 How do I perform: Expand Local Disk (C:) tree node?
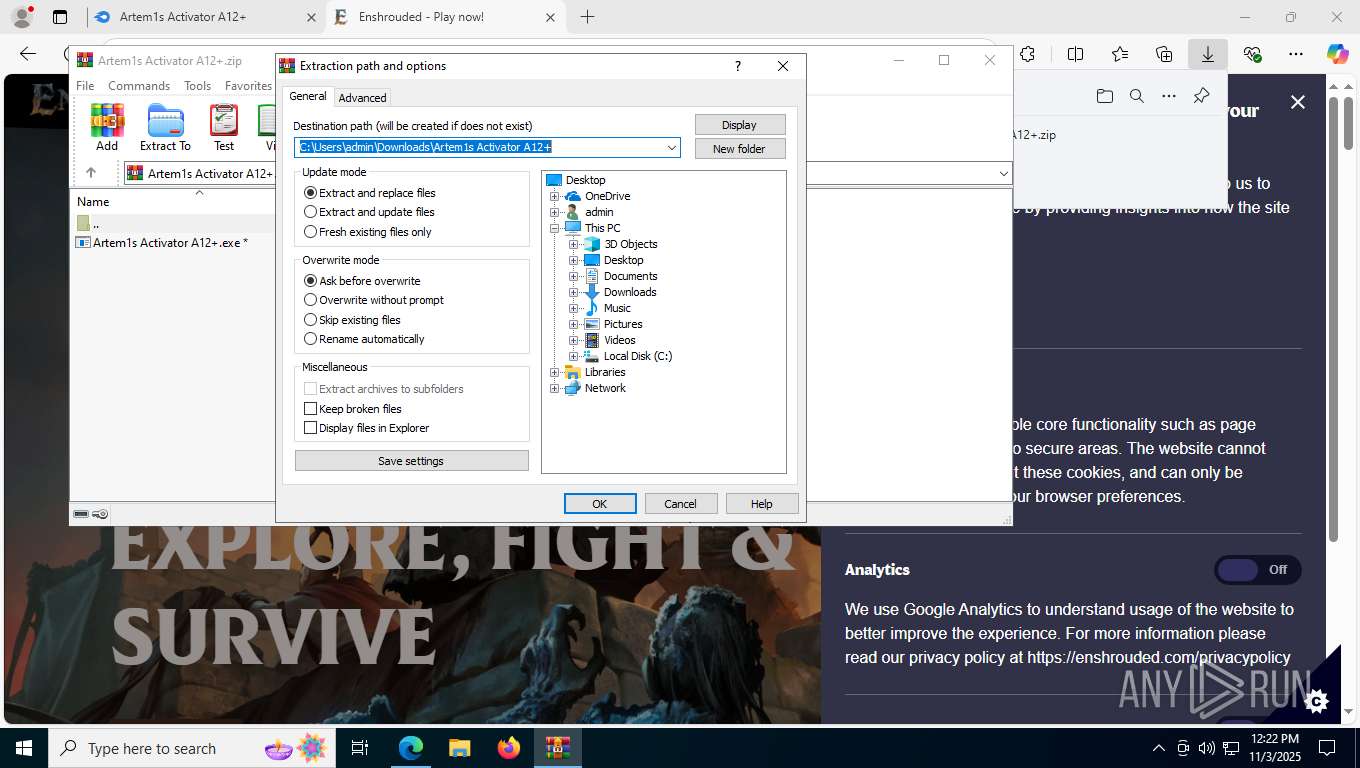coord(573,356)
